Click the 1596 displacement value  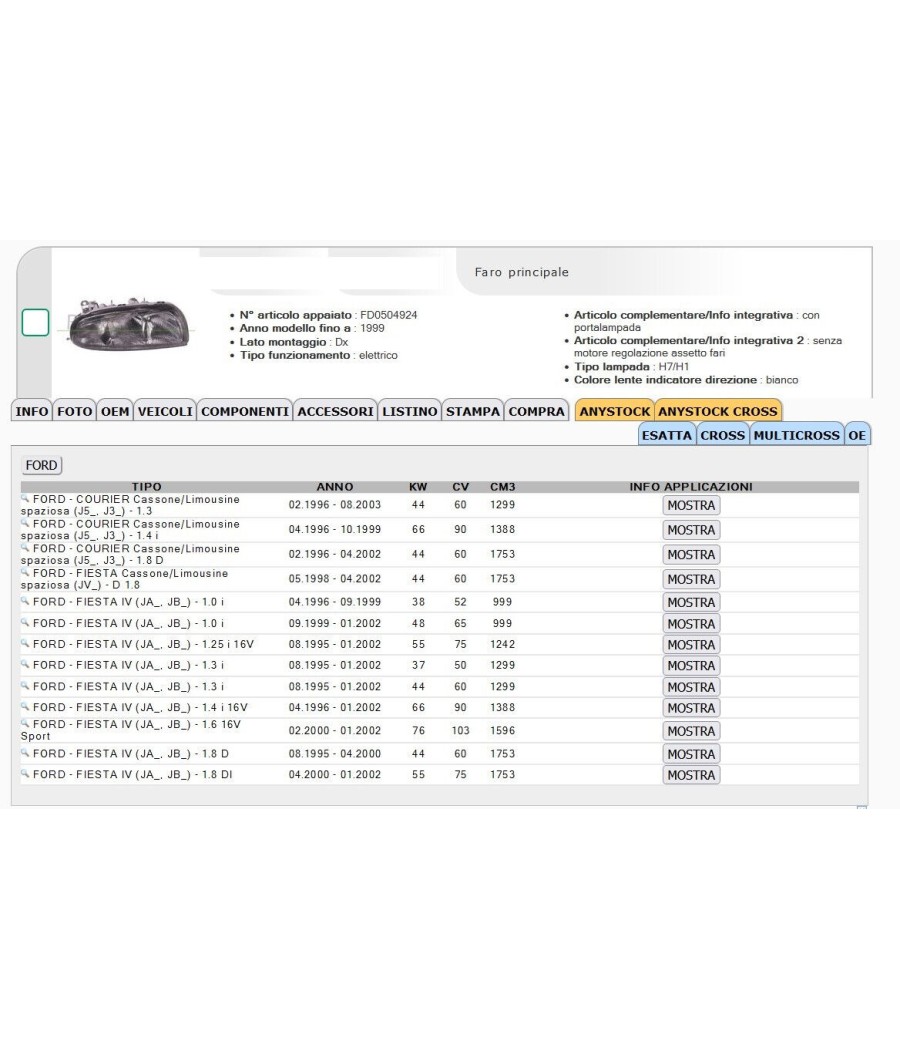click(502, 731)
